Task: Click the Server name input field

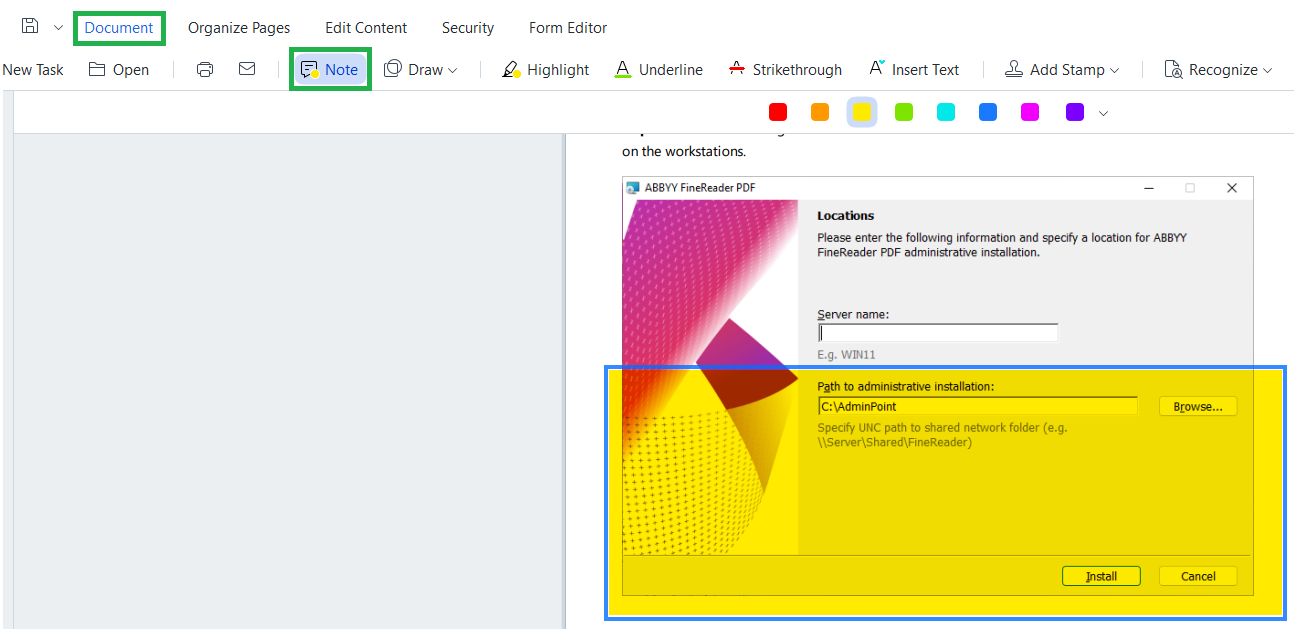Action: [x=938, y=333]
